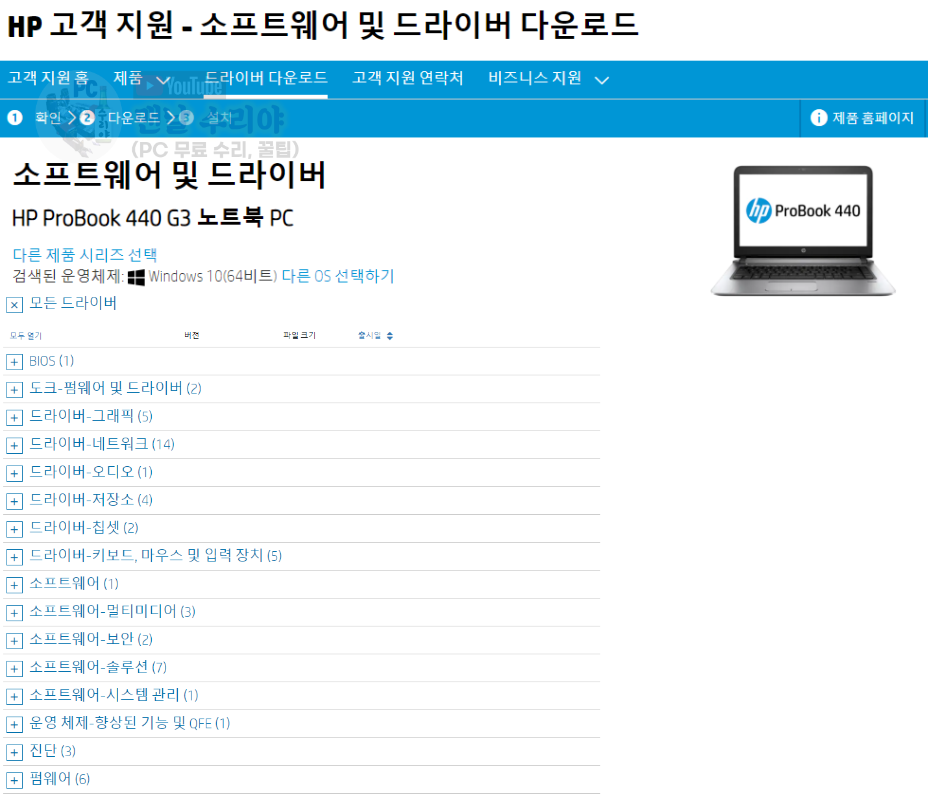Click HP ProBook 440 G3 노트북 PC title
Screen dimensions: 928x799
point(153,218)
